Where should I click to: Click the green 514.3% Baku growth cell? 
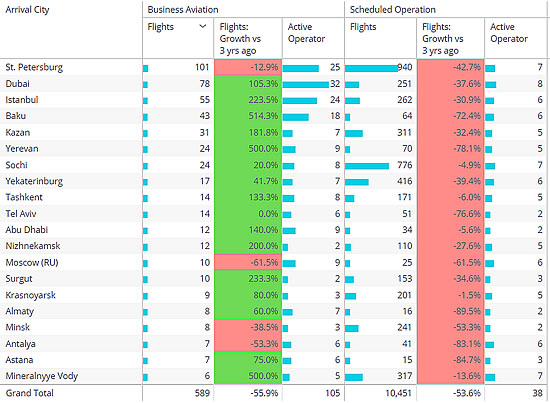click(x=248, y=116)
